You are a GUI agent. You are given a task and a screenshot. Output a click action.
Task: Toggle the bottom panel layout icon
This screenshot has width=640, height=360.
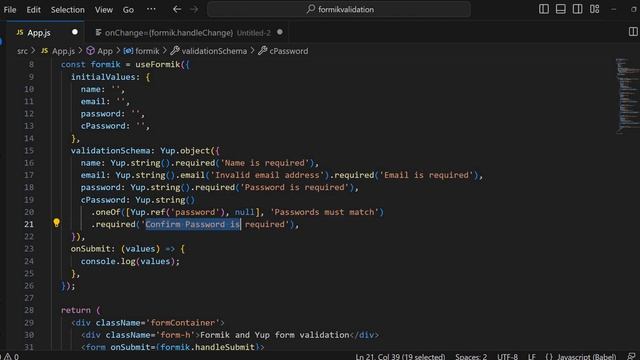tap(560, 9)
